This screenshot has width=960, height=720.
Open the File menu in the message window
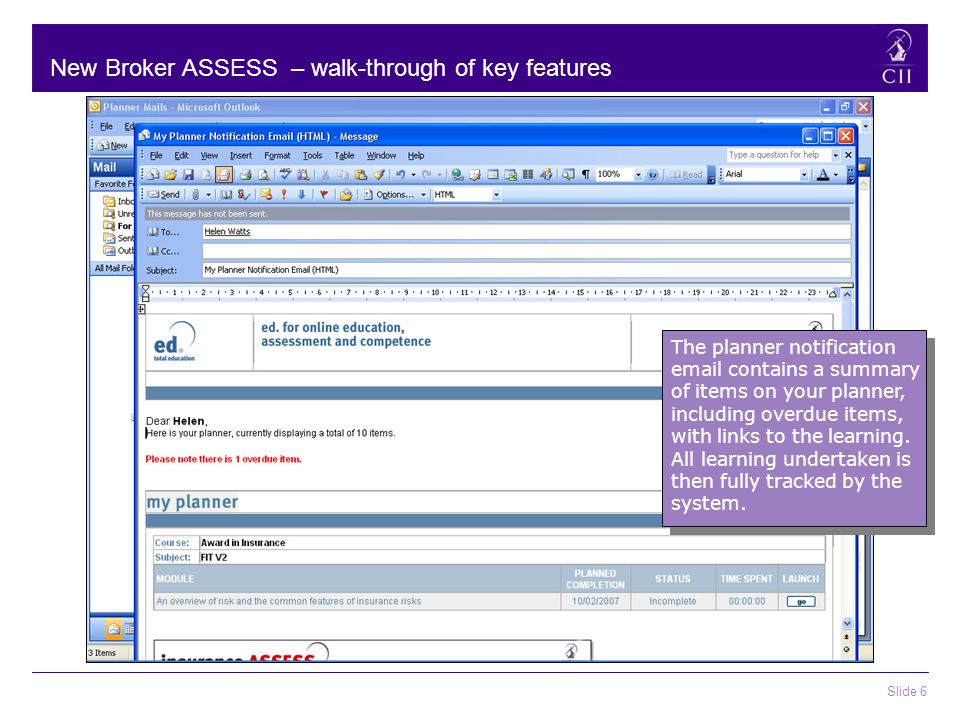click(x=156, y=156)
